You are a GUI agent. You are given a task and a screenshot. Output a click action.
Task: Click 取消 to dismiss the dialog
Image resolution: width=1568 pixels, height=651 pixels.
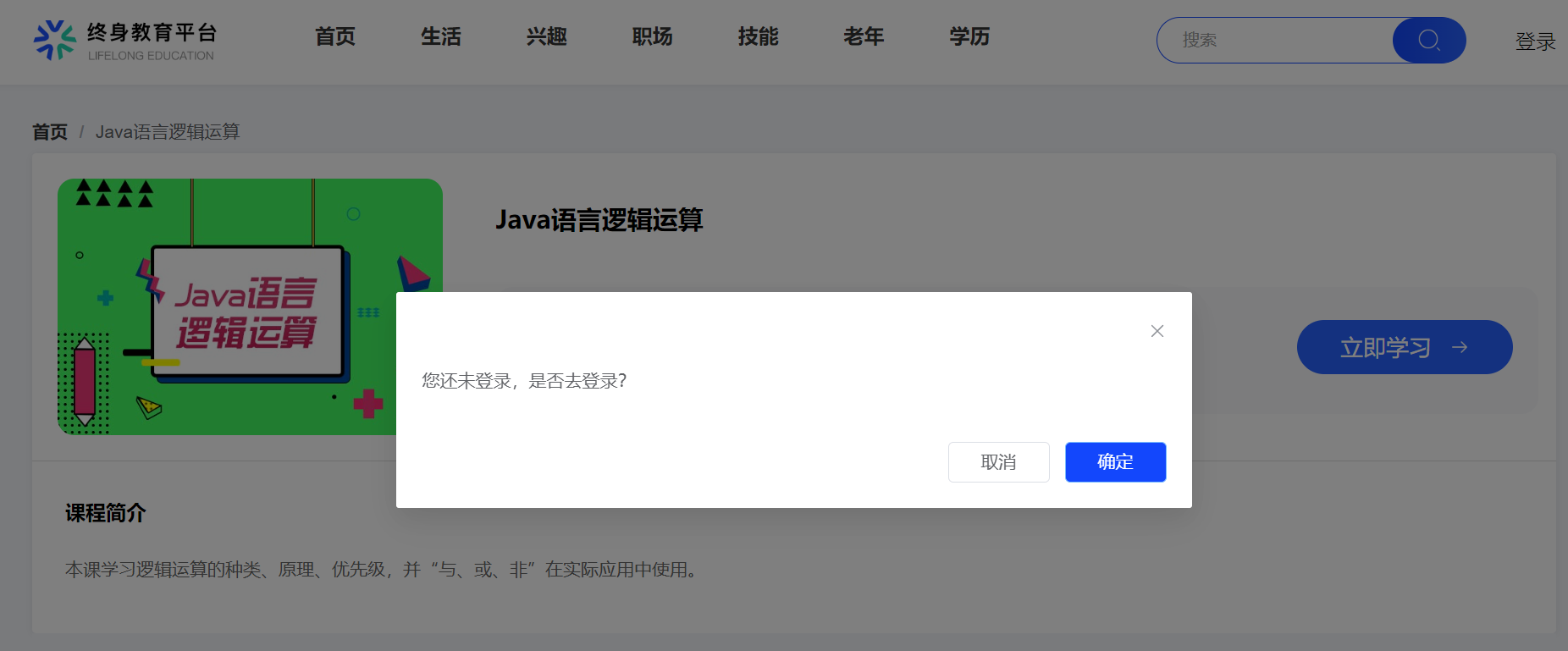(x=998, y=462)
